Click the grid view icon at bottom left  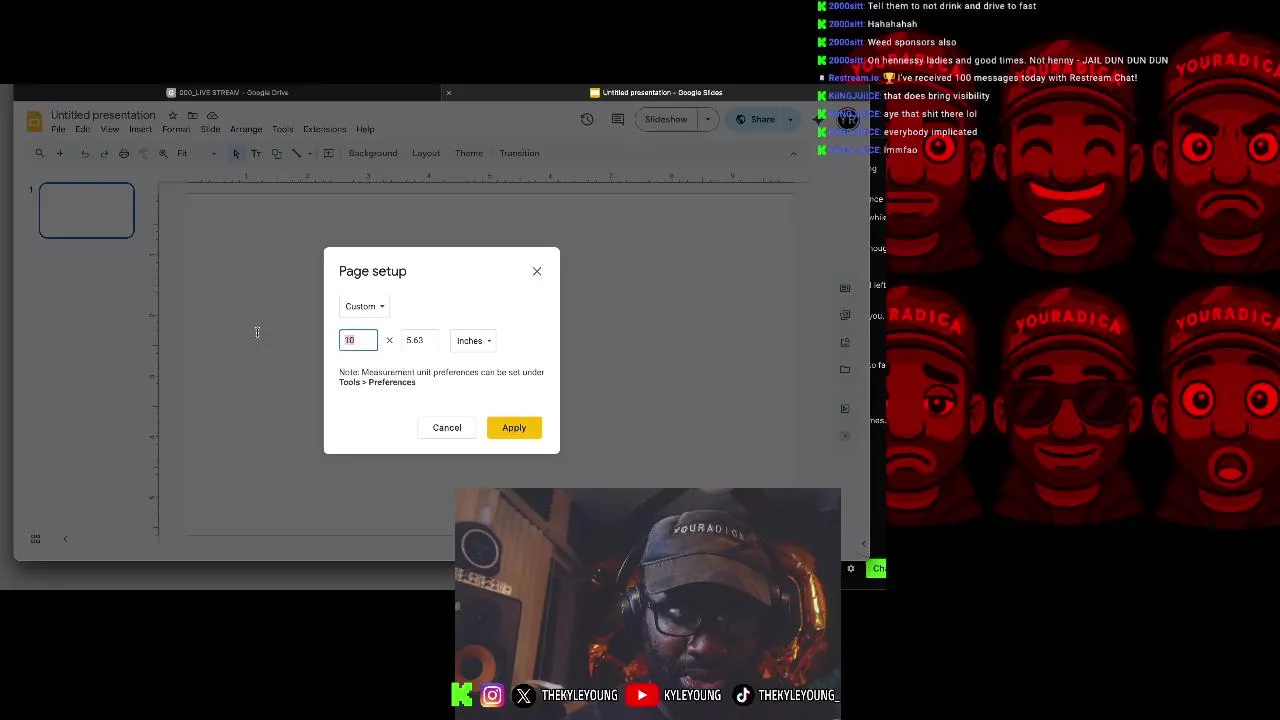coord(35,539)
